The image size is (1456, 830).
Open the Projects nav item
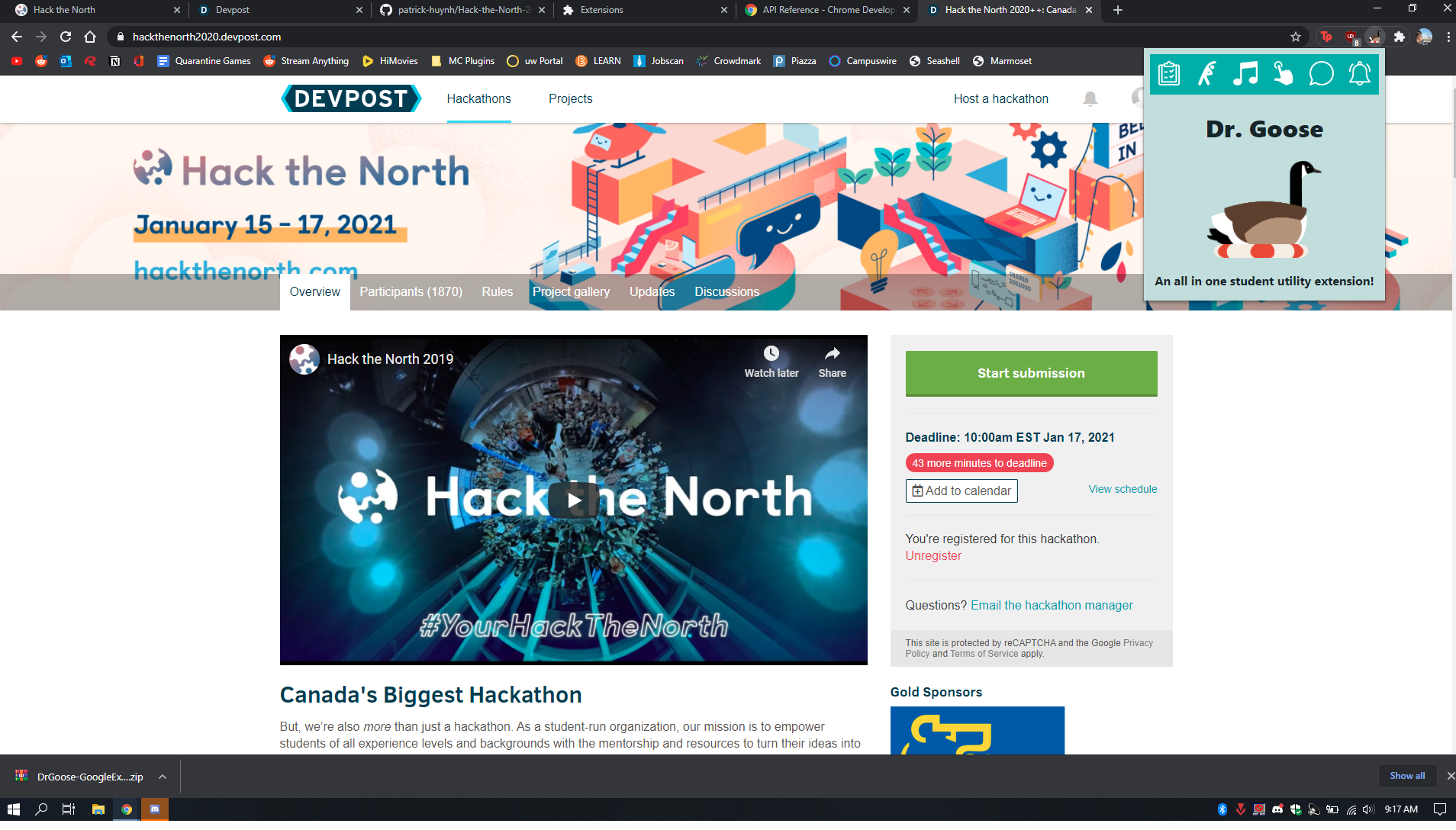[571, 98]
